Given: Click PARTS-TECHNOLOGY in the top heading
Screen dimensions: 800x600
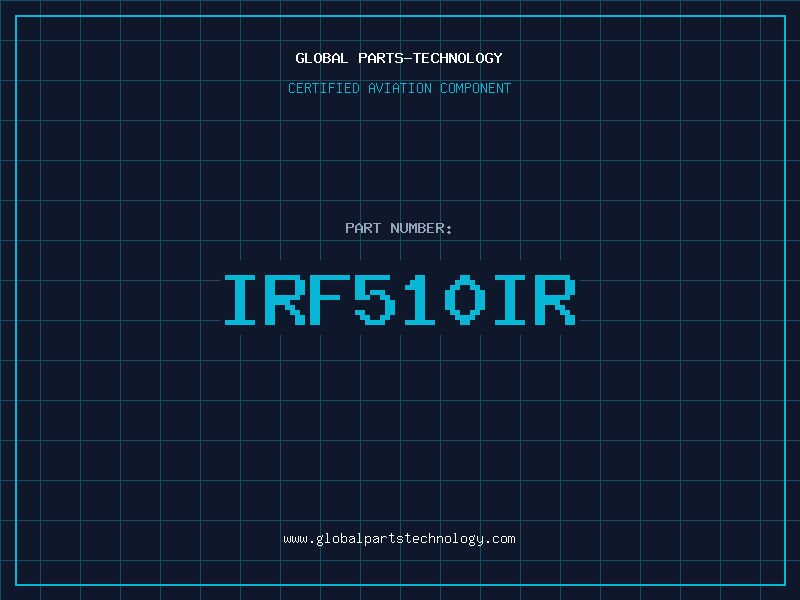Looking at the screenshot, I should pos(430,58).
